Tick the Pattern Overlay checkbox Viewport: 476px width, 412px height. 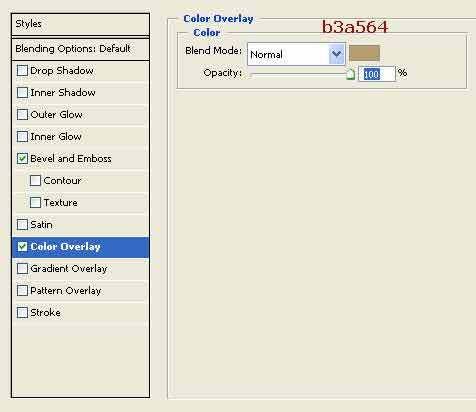(x=22, y=291)
